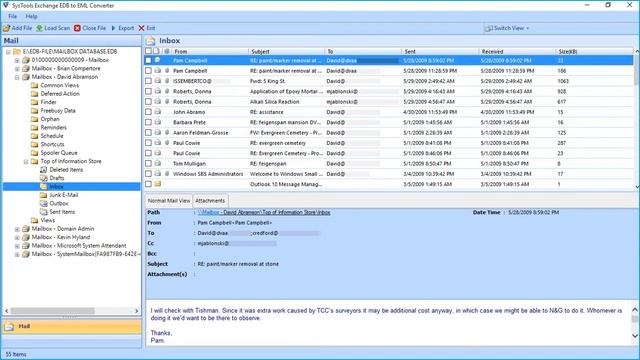Click the Switch View icon
Screen dimensions: 640x360
click(x=488, y=28)
